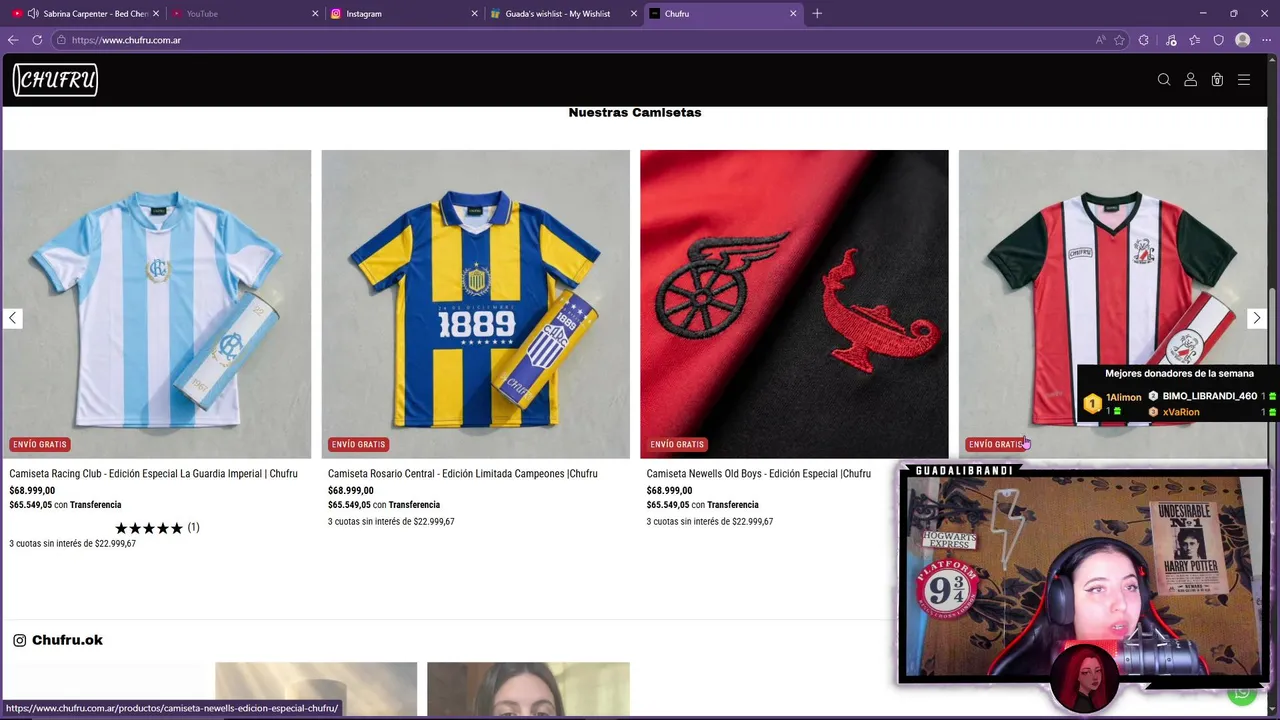Open the user account icon in Chufru header

[1190, 80]
